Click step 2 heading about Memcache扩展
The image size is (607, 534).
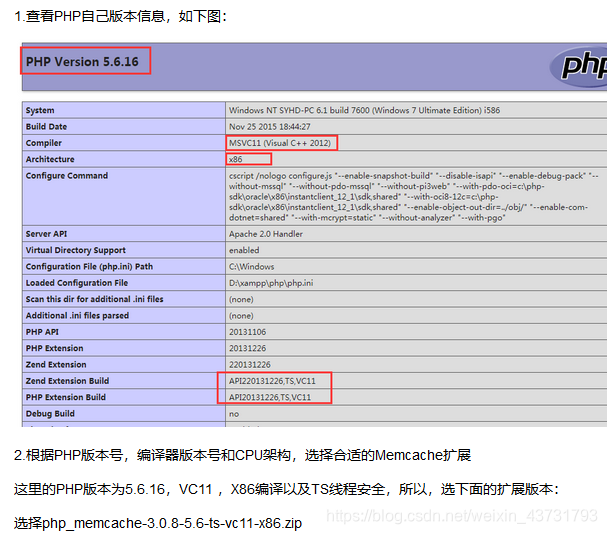pos(242,455)
